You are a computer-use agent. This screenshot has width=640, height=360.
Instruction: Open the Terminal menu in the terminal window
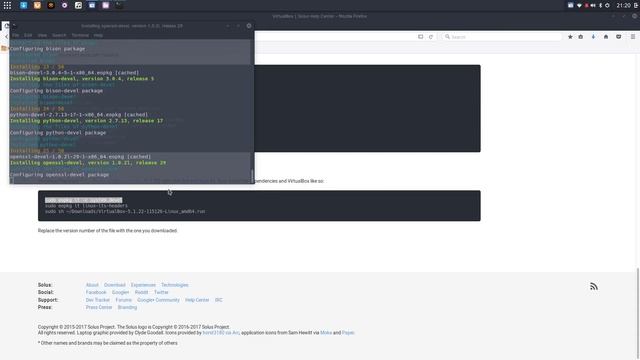80,36
